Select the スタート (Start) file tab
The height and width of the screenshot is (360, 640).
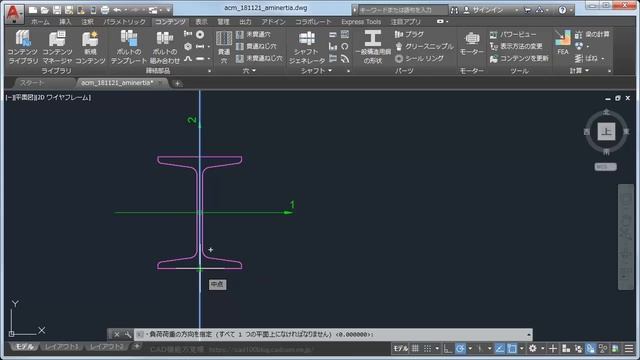32,83
